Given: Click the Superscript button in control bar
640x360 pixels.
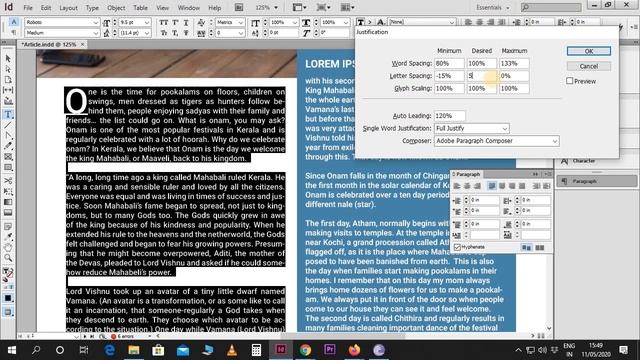Looking at the screenshot, I should pos(175,22).
